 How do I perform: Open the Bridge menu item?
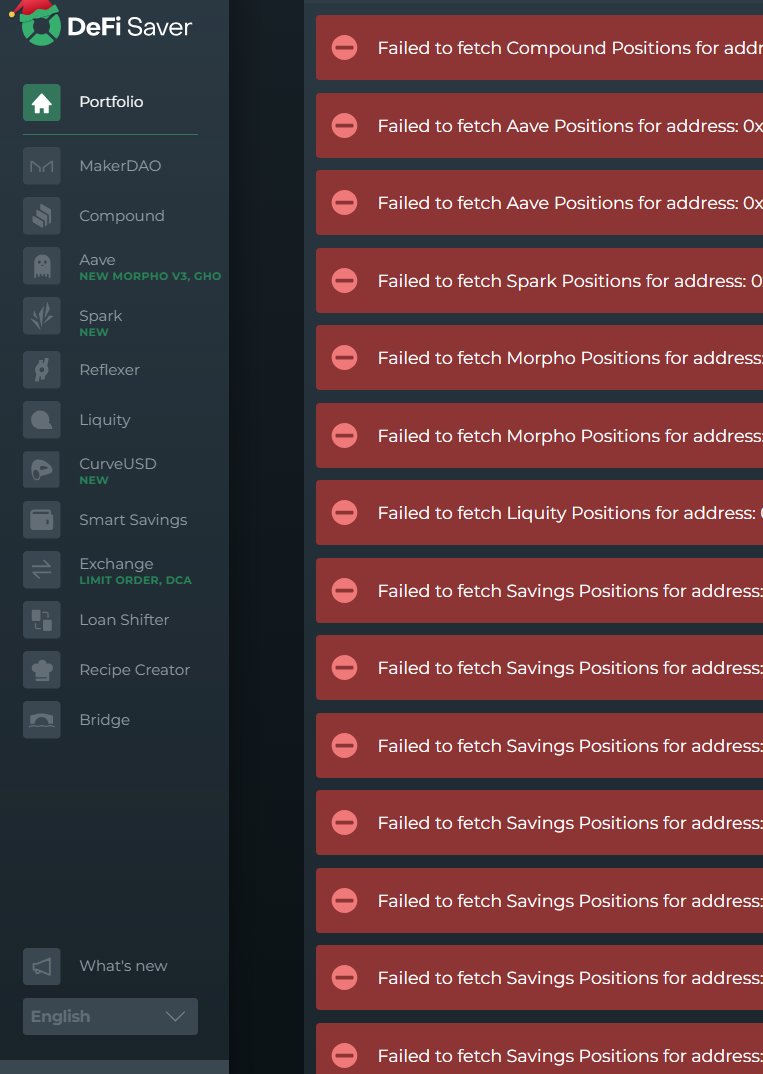click(104, 720)
